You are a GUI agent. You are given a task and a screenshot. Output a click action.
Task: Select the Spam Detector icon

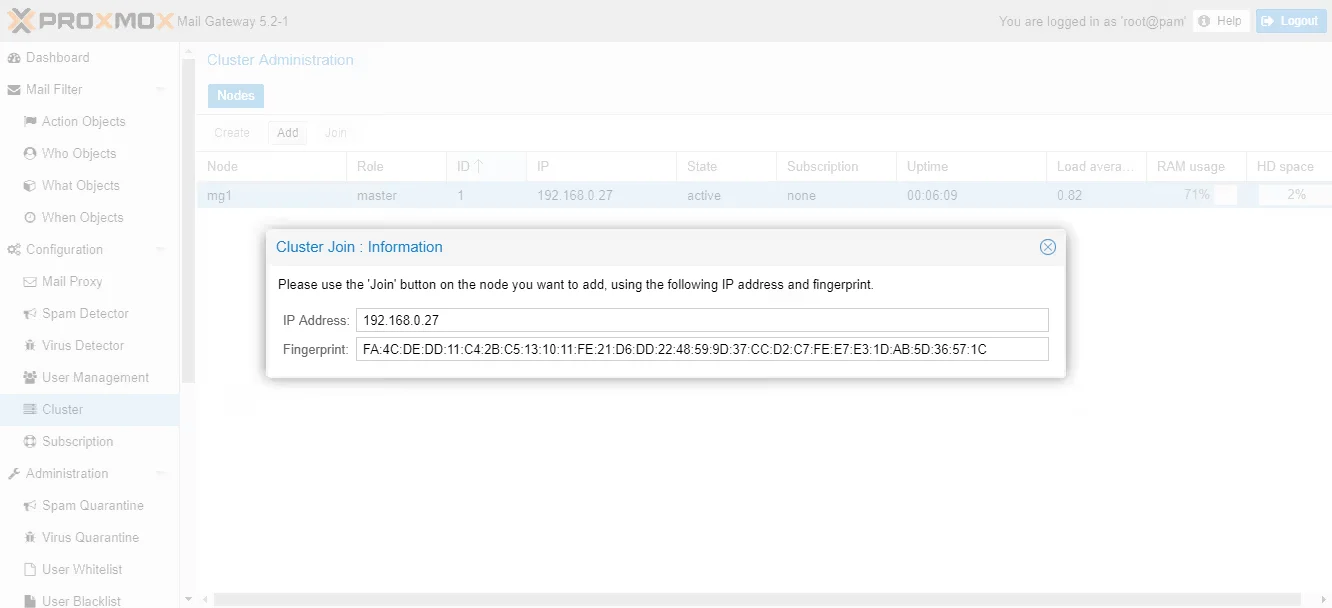(x=31, y=313)
